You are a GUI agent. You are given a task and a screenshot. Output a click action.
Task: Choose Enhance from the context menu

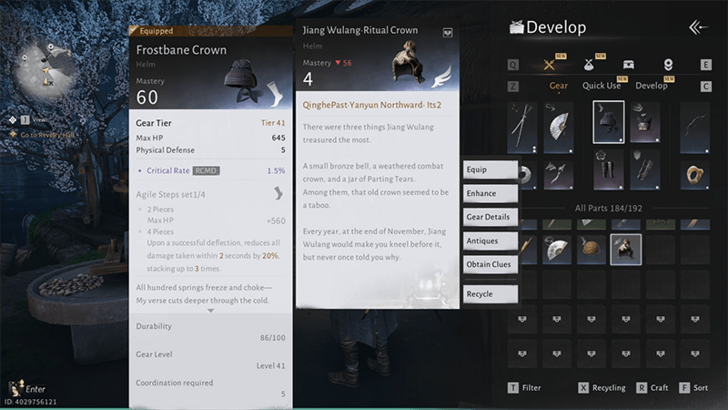(490, 193)
